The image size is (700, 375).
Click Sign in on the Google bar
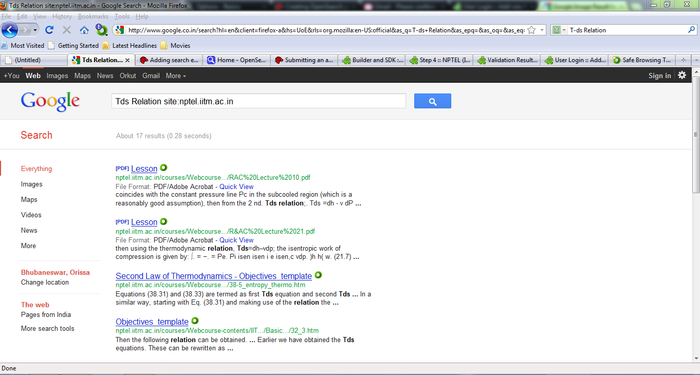659,75
